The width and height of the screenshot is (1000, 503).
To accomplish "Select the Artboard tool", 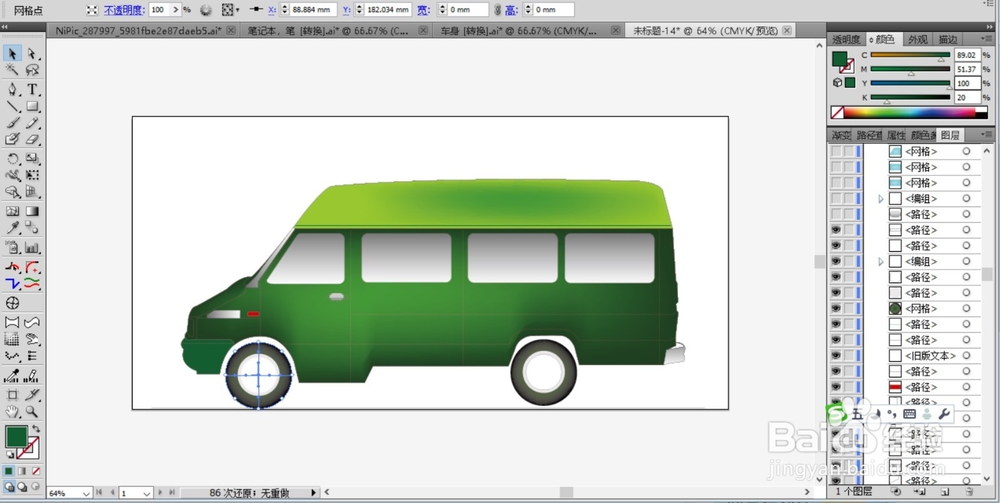I will click(x=13, y=394).
